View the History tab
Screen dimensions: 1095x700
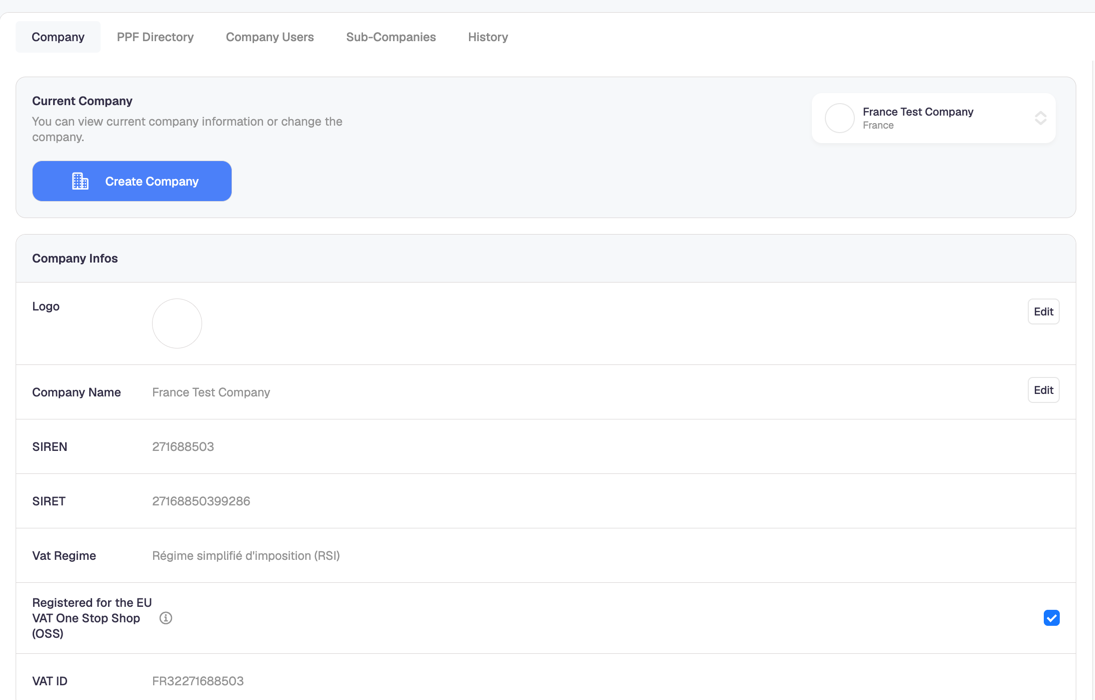click(487, 37)
